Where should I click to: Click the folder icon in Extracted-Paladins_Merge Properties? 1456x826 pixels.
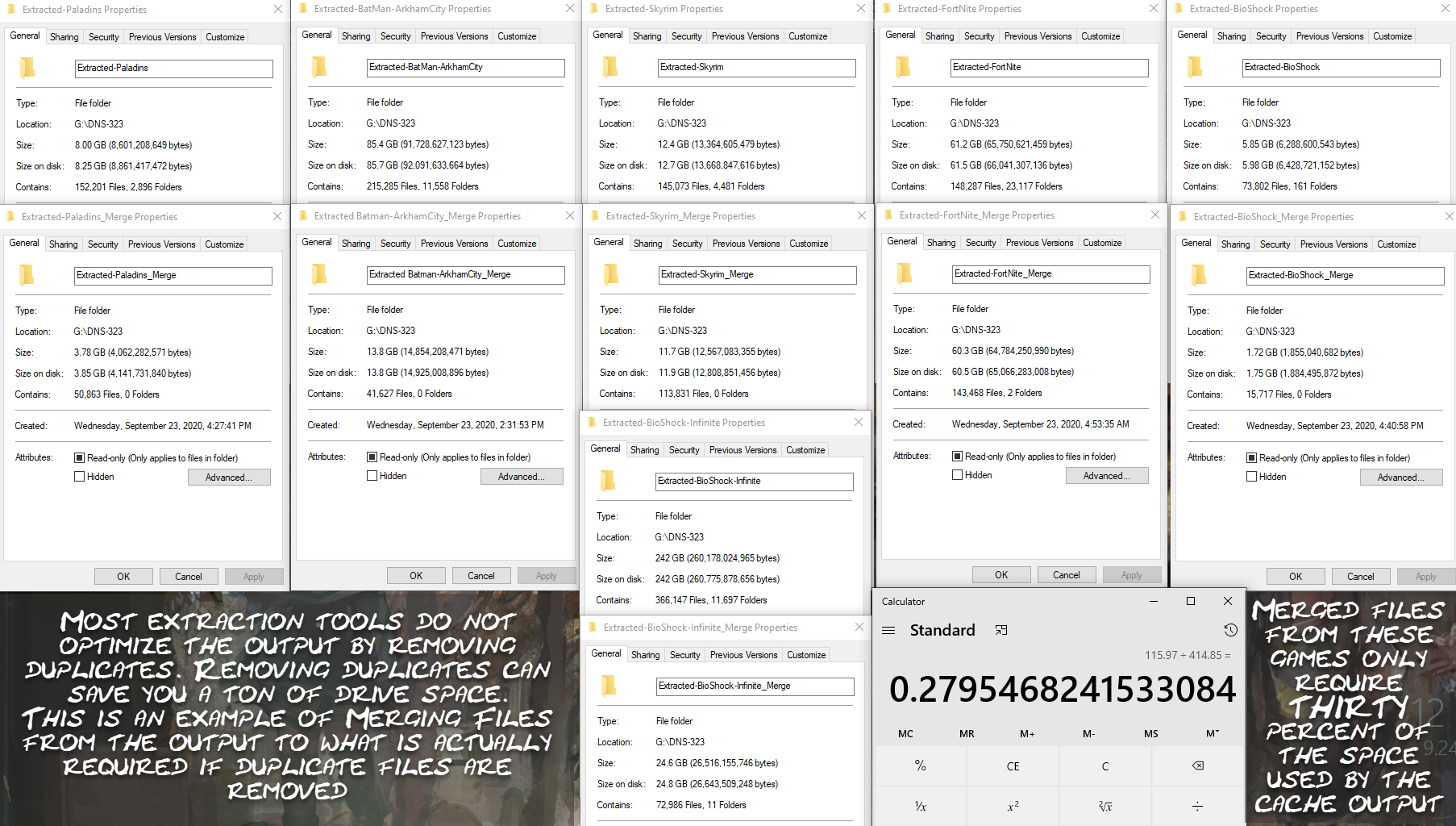[x=27, y=275]
